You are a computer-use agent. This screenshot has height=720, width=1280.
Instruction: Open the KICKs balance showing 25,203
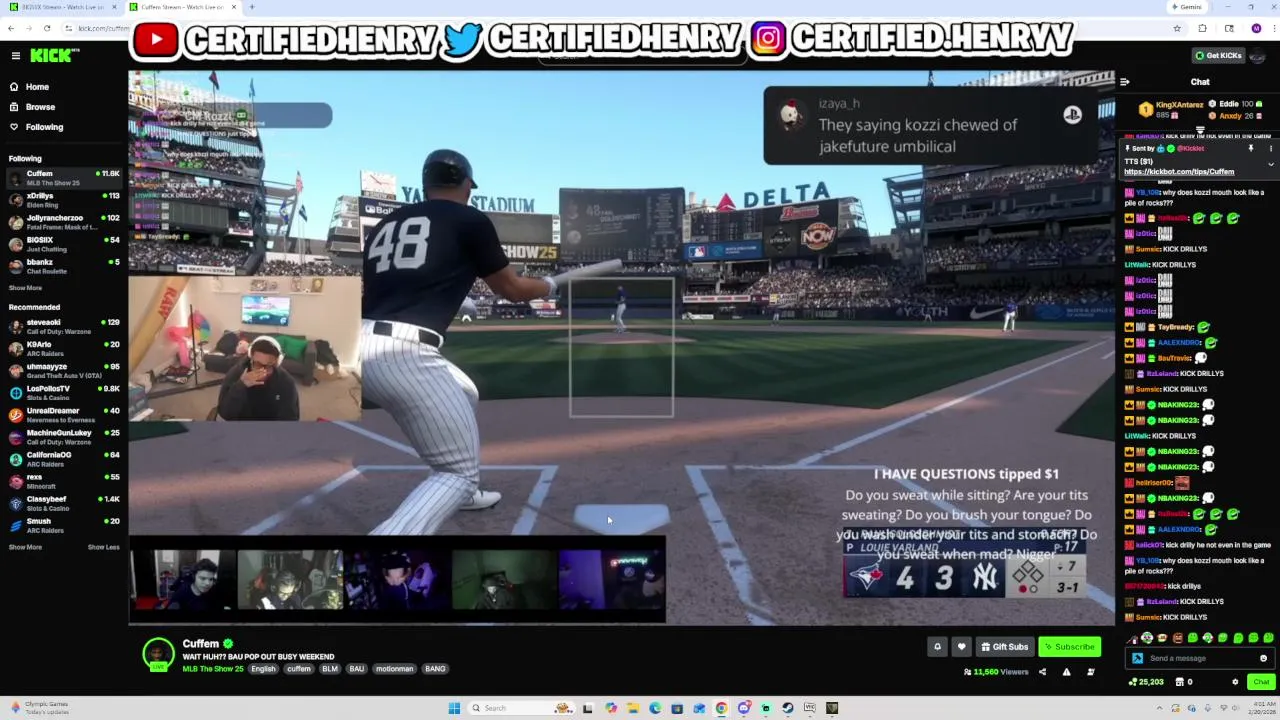(x=1145, y=682)
